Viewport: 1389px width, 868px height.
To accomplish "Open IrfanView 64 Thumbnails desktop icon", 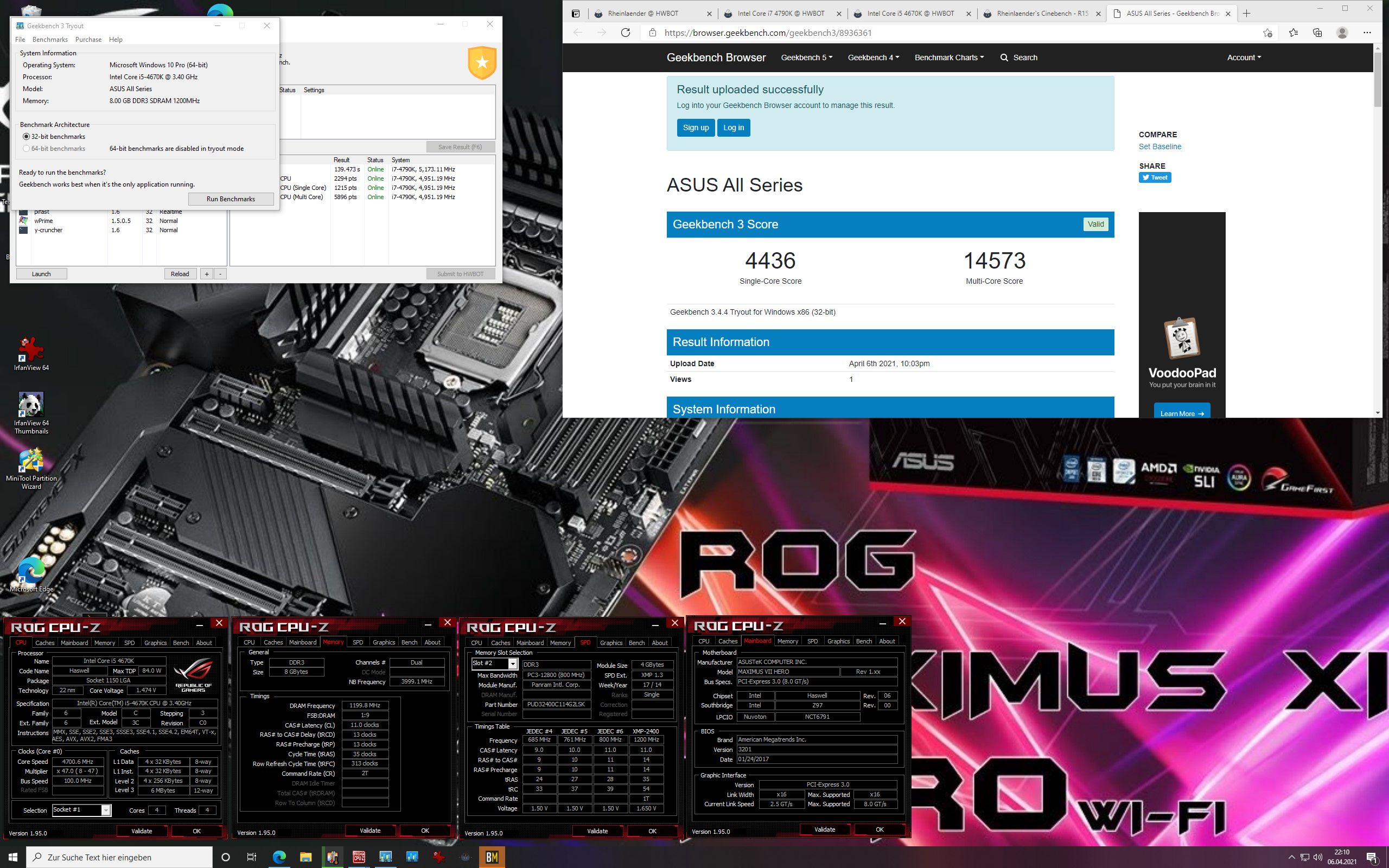I will (31, 413).
